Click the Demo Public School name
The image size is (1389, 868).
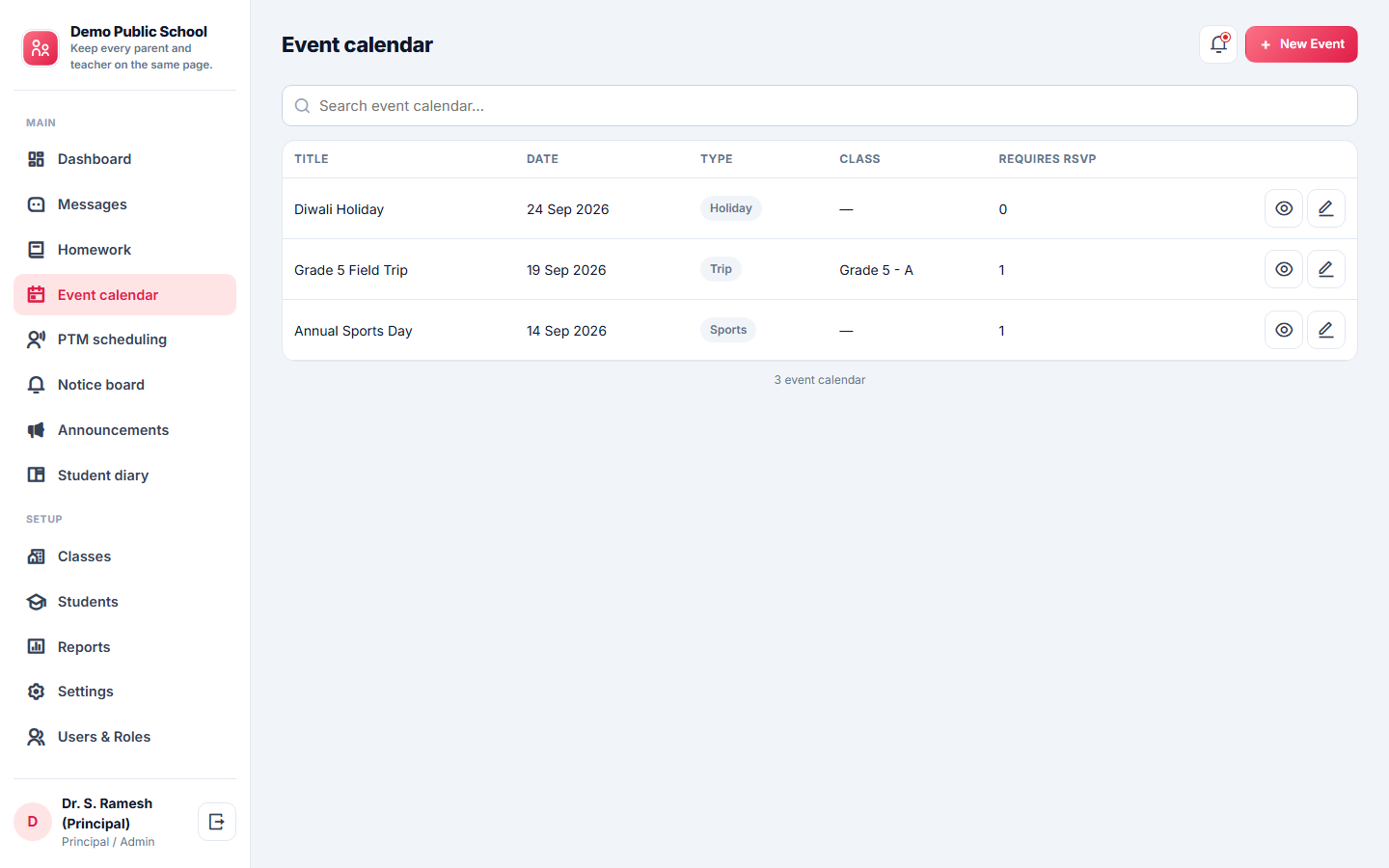click(139, 32)
